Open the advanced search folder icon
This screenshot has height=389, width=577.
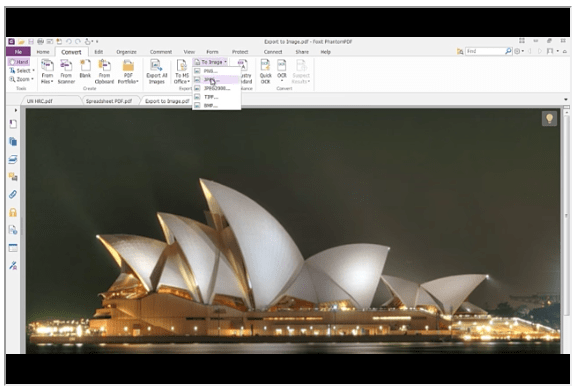coord(460,52)
